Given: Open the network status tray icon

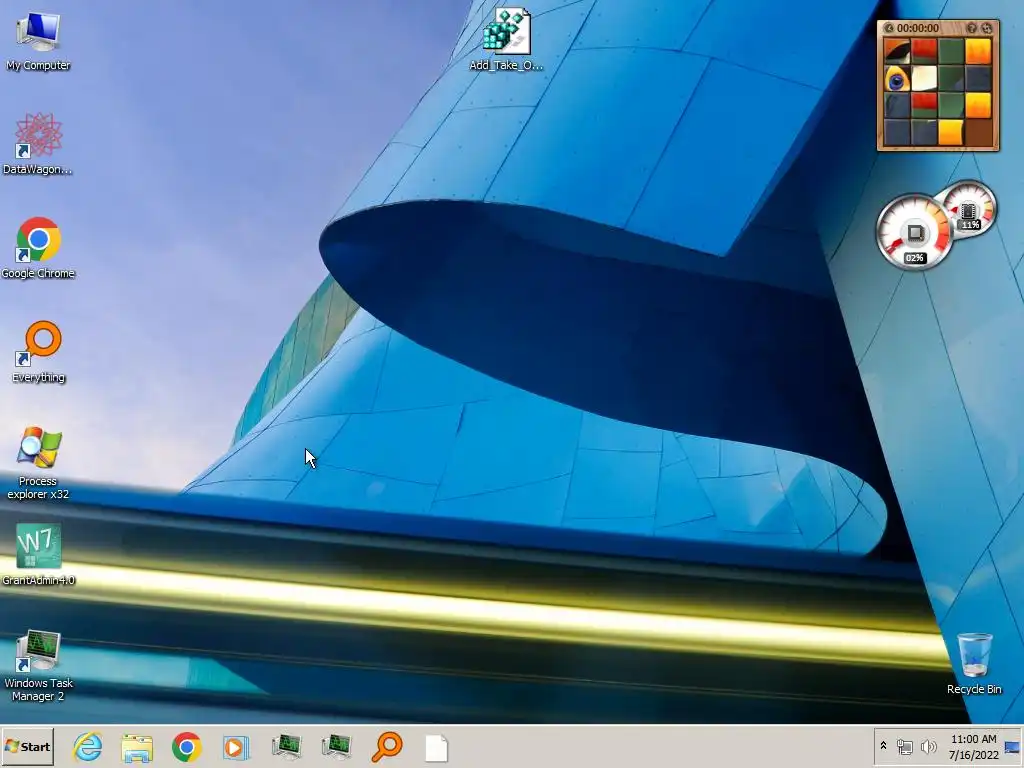Looking at the screenshot, I should 904,746.
